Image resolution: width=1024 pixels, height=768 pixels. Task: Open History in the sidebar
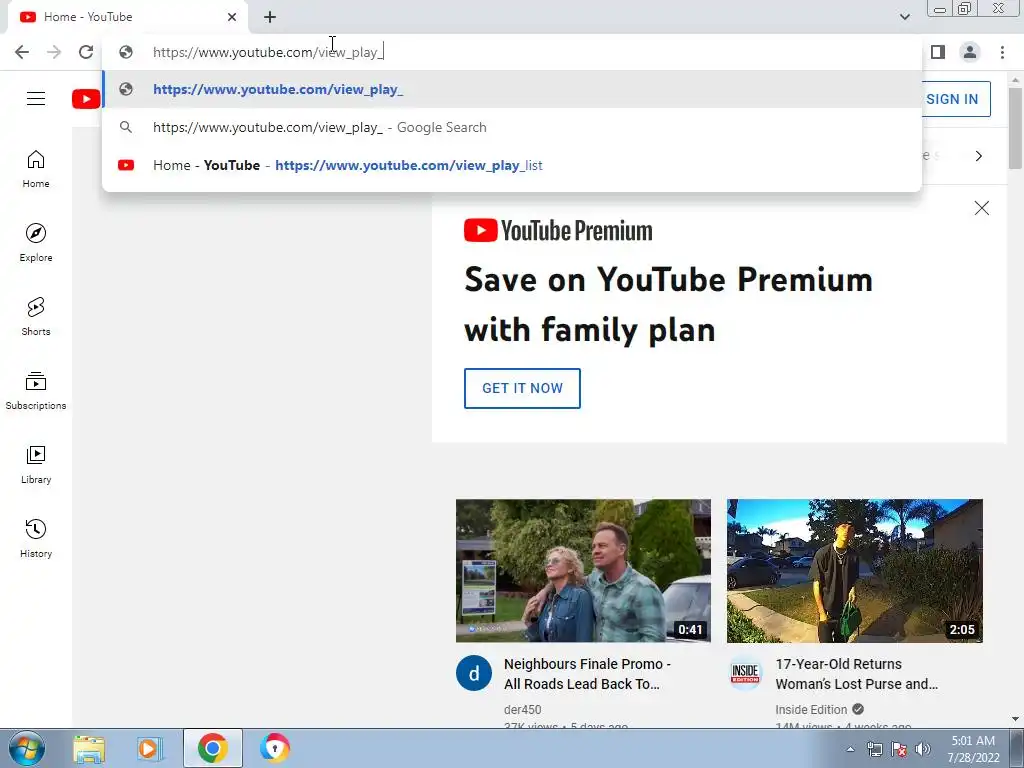tap(36, 539)
